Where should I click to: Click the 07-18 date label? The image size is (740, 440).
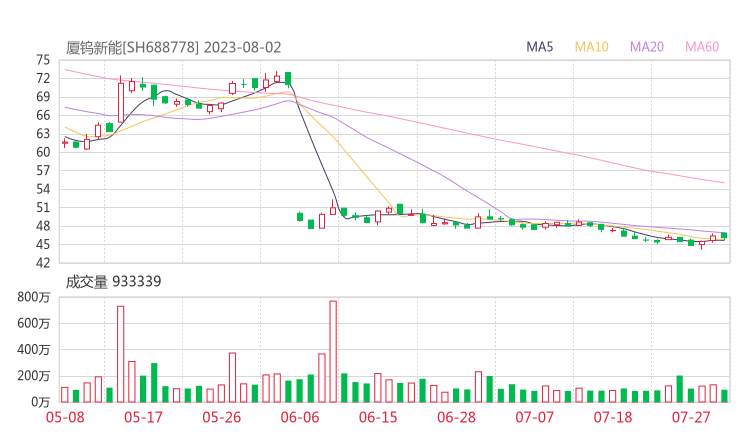pos(613,417)
